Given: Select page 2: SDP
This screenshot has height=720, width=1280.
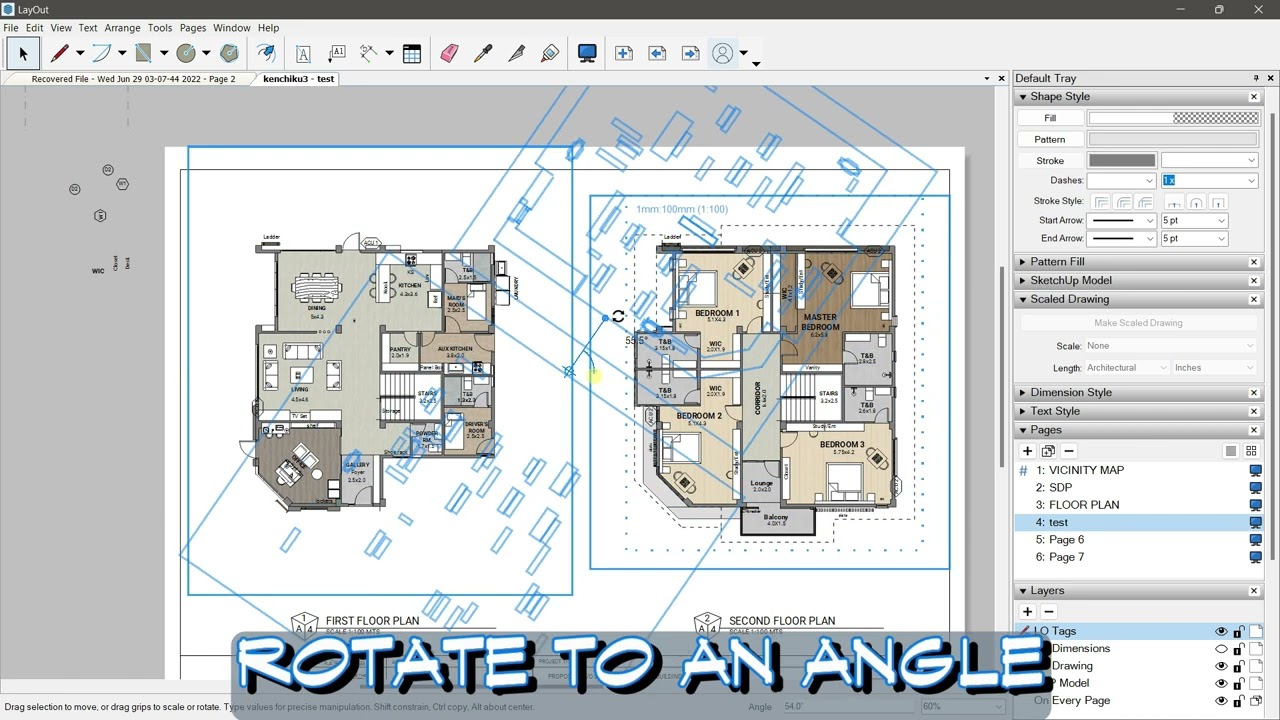Looking at the screenshot, I should coord(1060,488).
